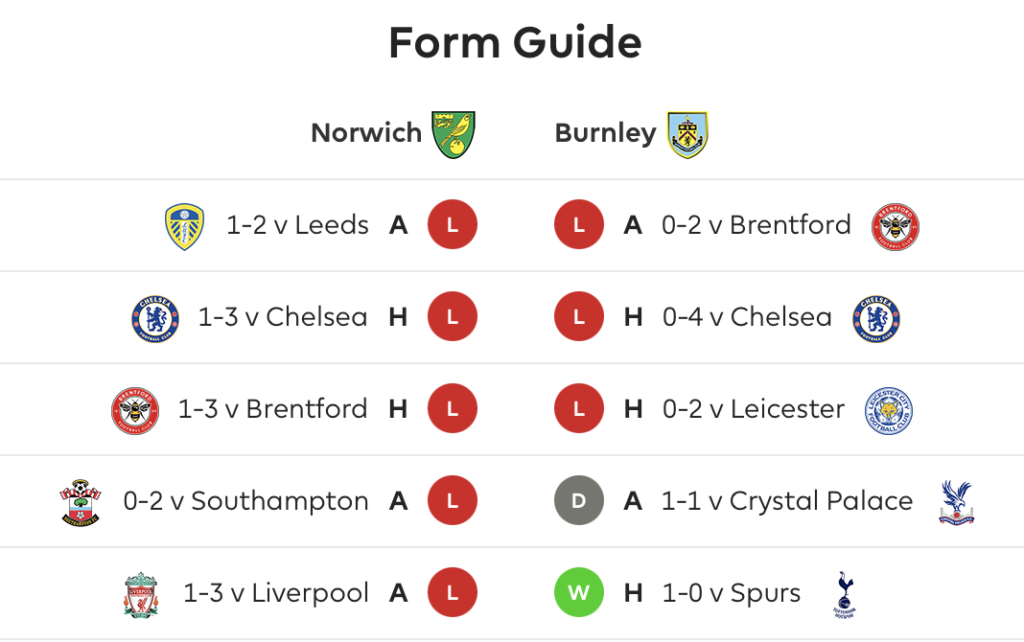
Task: Open the 1-0 v Spurs match result
Action: (731, 593)
